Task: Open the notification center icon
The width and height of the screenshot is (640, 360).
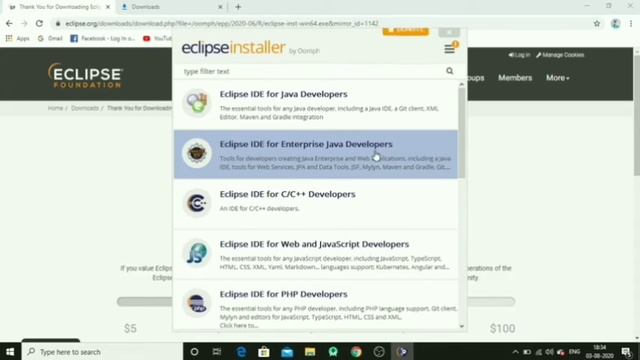Action: pos(626,351)
